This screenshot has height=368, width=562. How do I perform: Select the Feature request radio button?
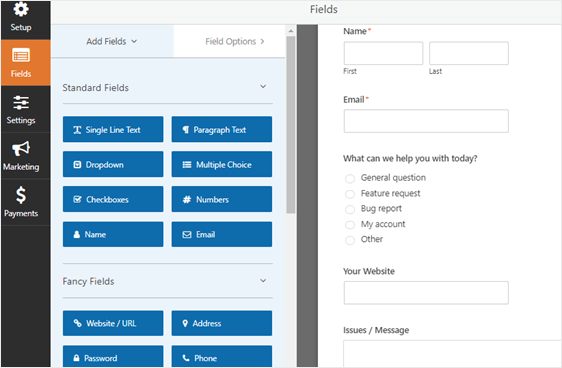click(350, 194)
